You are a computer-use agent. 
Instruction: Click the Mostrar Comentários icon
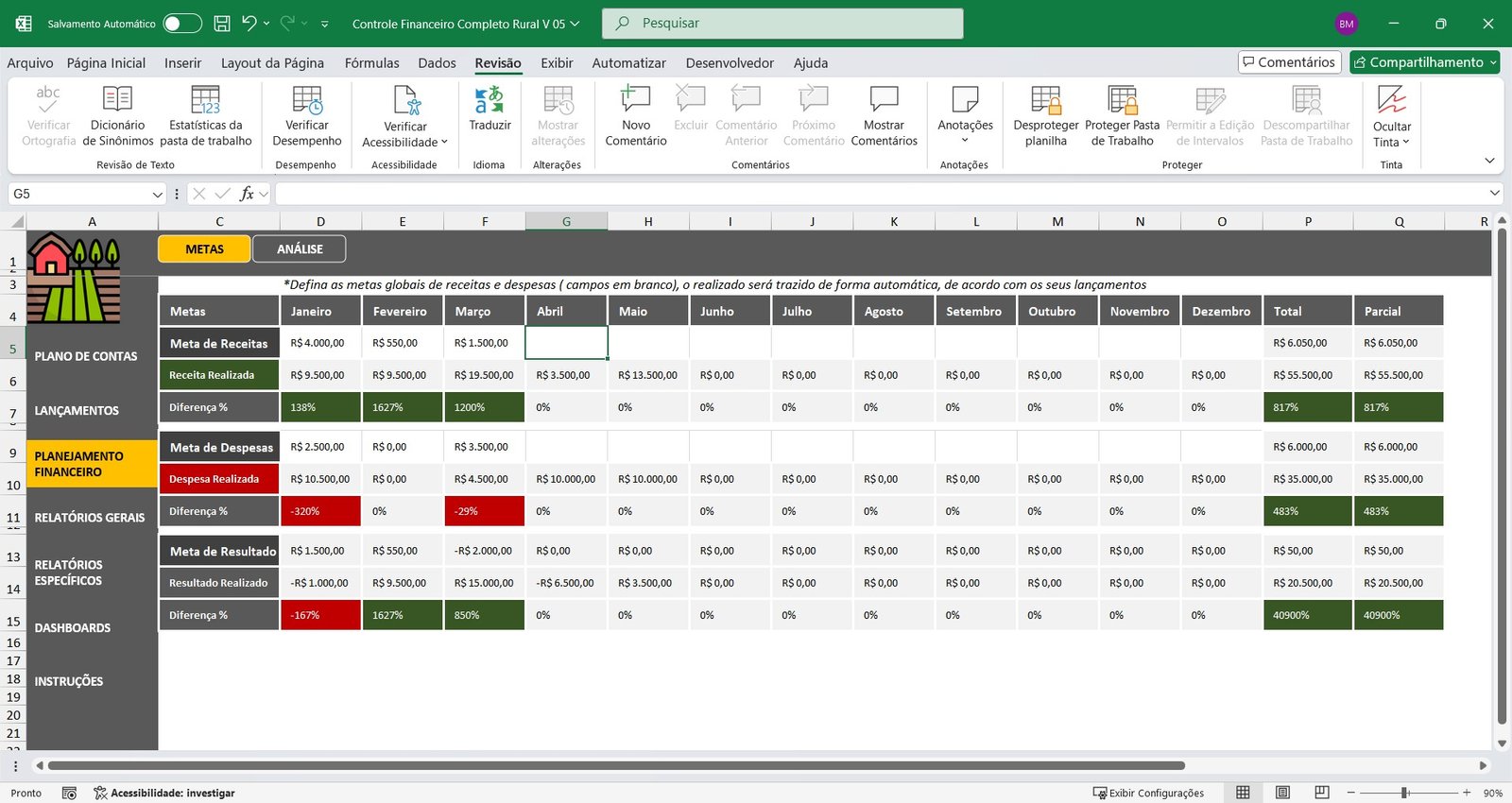click(884, 115)
